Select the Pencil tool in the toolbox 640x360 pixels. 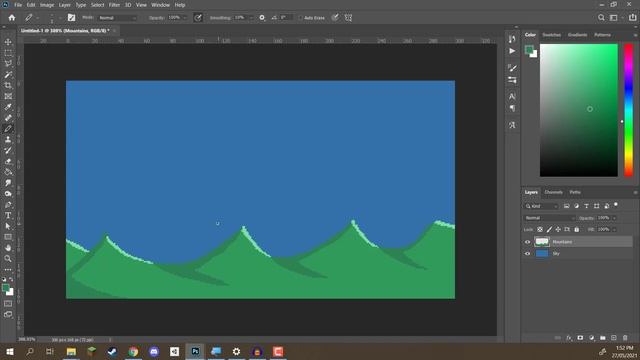8,129
